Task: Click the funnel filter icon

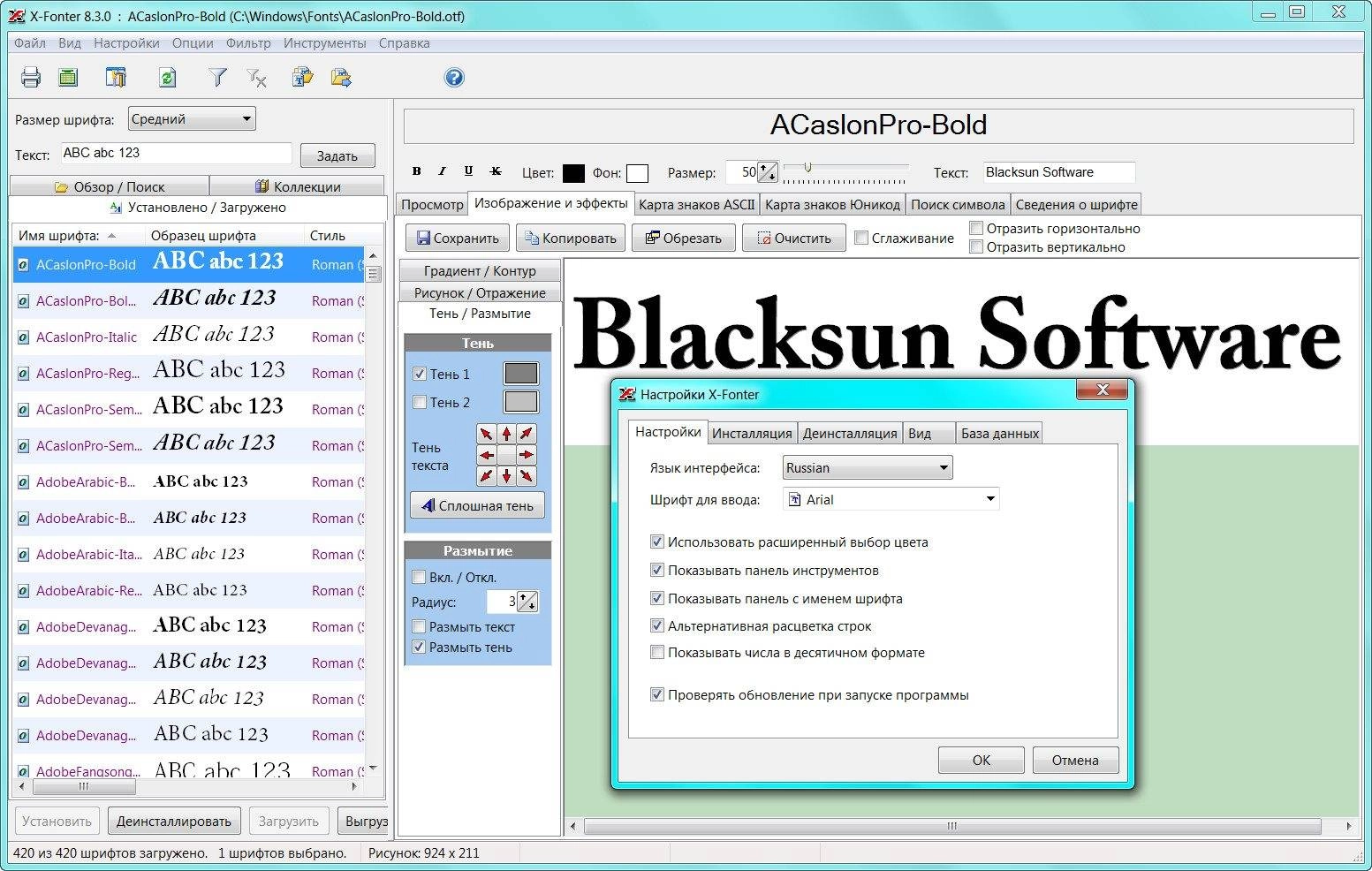Action: coord(217,78)
